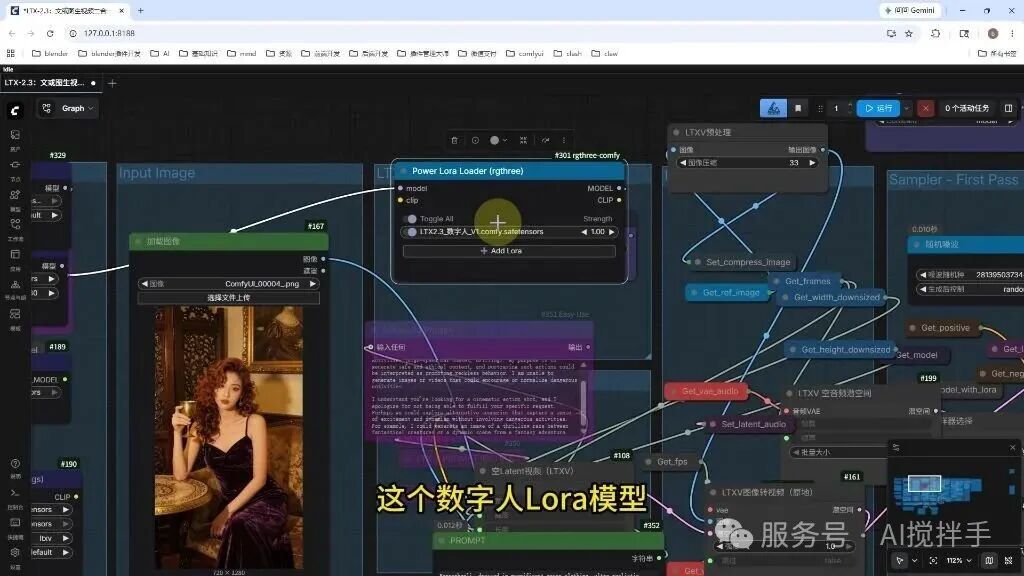
Task: Open the Workflows sidebar panel
Action: pos(15,224)
